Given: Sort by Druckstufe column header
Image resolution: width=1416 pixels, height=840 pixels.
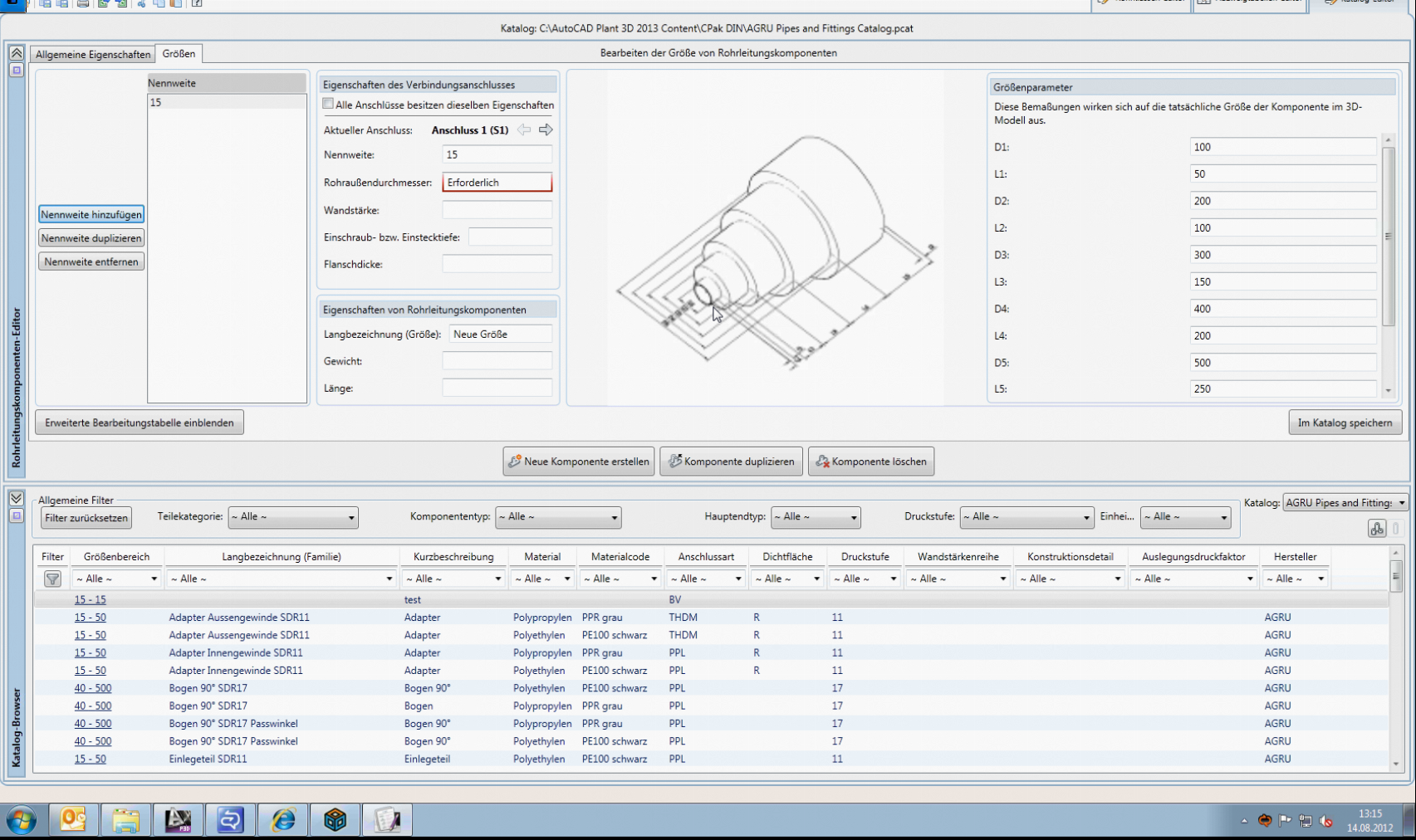Looking at the screenshot, I should pos(865,557).
